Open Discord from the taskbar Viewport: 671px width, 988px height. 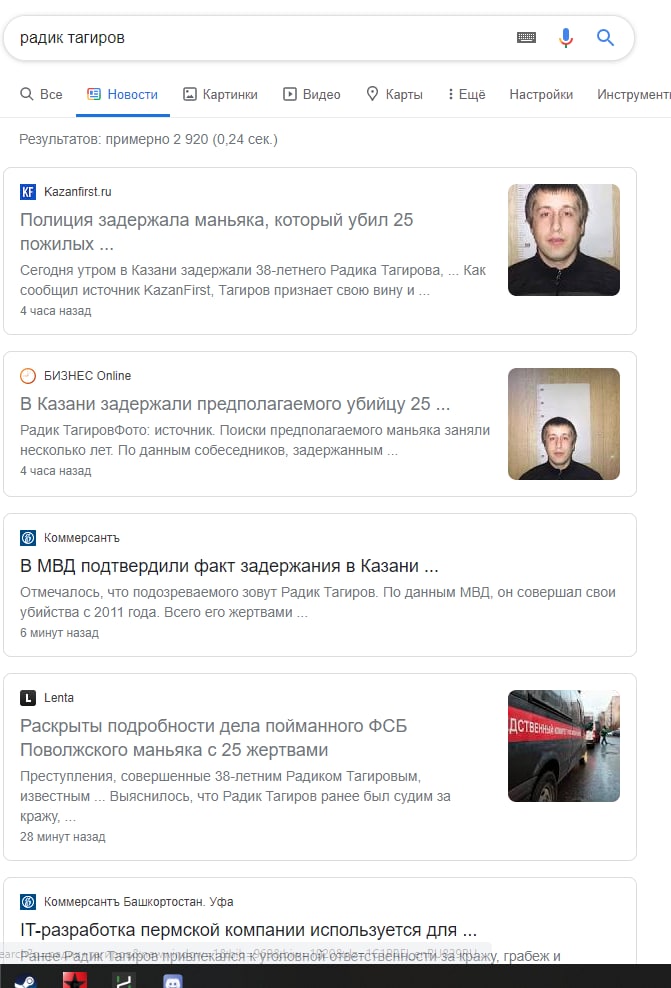click(173, 981)
